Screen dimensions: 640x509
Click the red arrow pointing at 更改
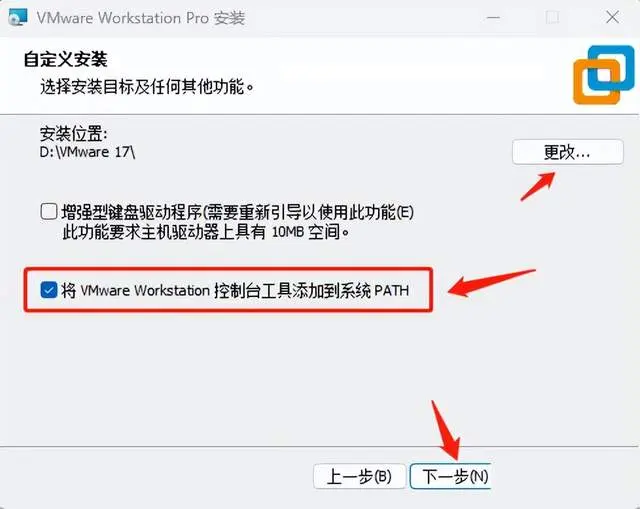tap(538, 186)
